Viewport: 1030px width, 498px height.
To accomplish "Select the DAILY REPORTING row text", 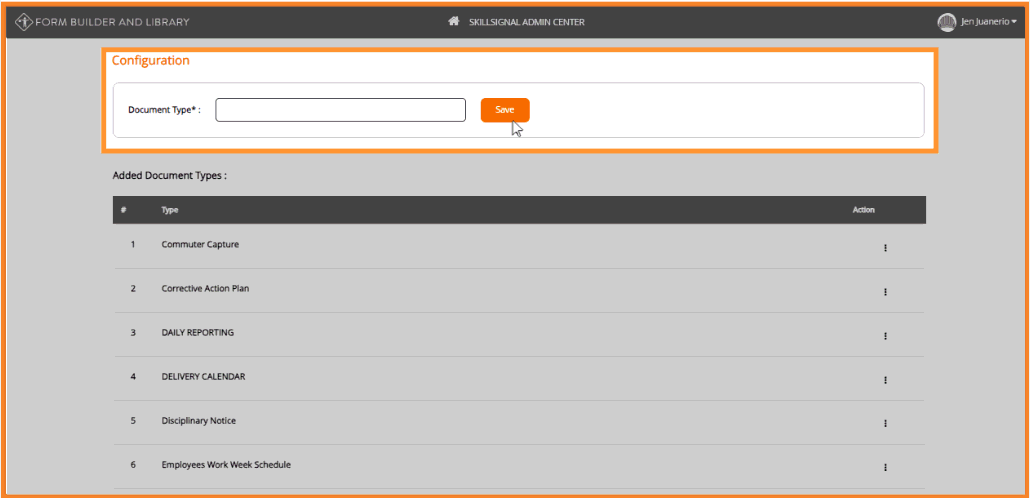I will click(x=198, y=332).
